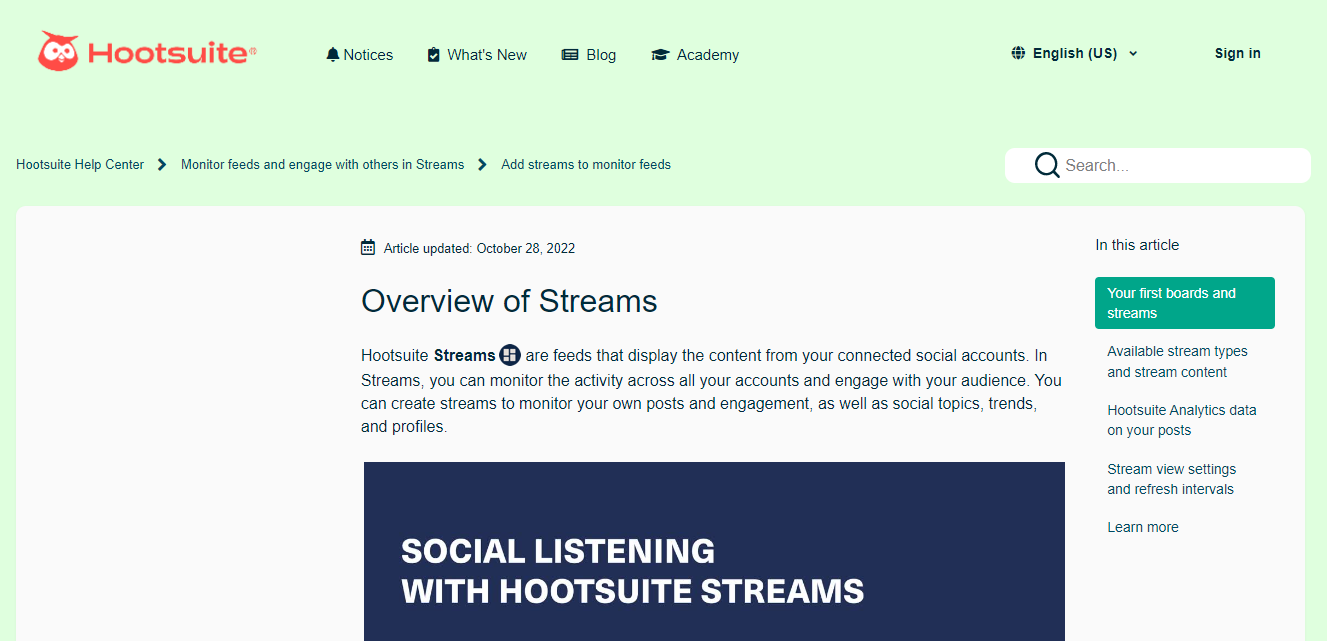Click the Academy graduation cap icon

pos(660,55)
